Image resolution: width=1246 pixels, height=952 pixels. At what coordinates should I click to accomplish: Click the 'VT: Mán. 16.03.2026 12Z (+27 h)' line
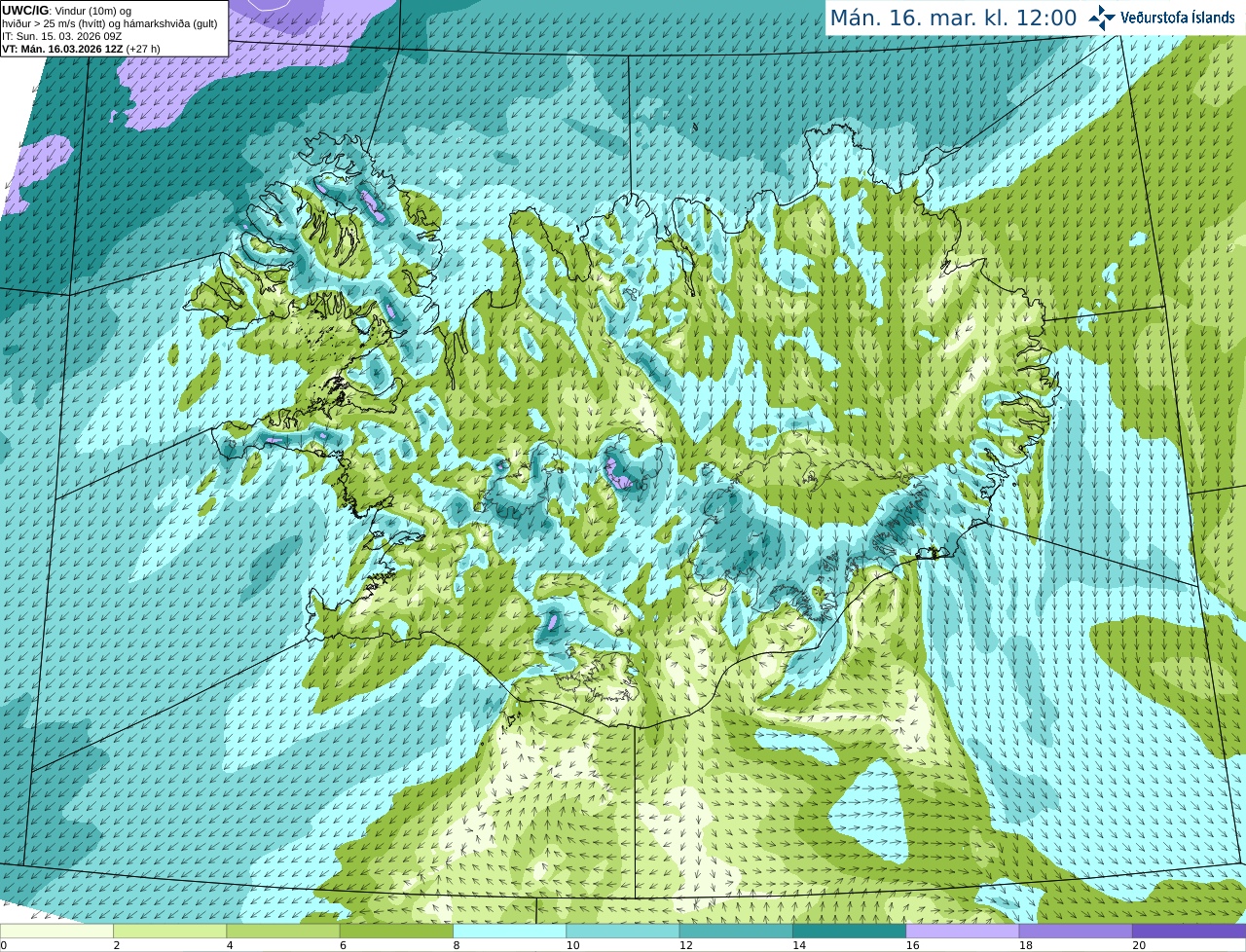click(x=82, y=49)
